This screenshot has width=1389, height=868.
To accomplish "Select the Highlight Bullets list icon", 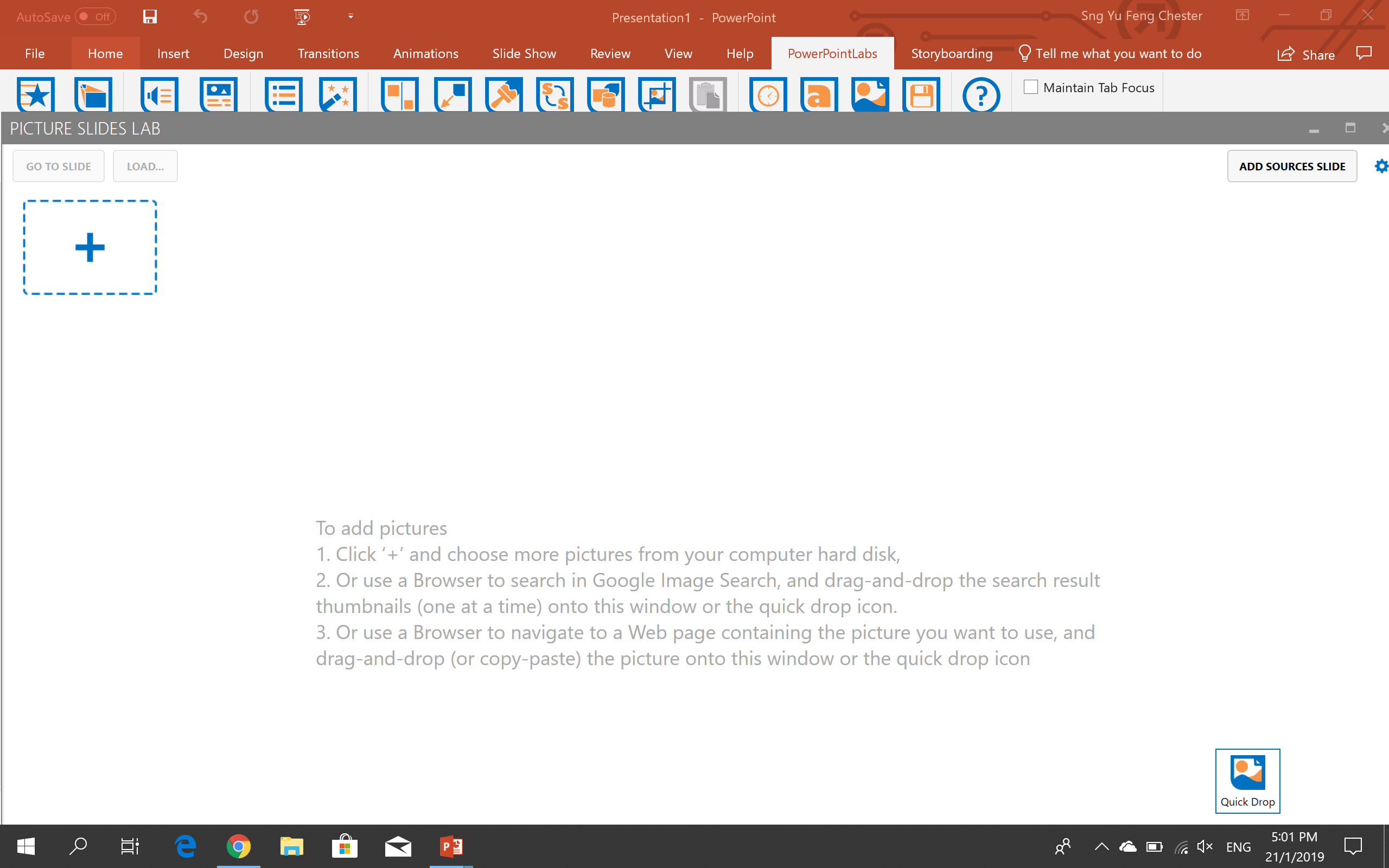I will click(284, 95).
